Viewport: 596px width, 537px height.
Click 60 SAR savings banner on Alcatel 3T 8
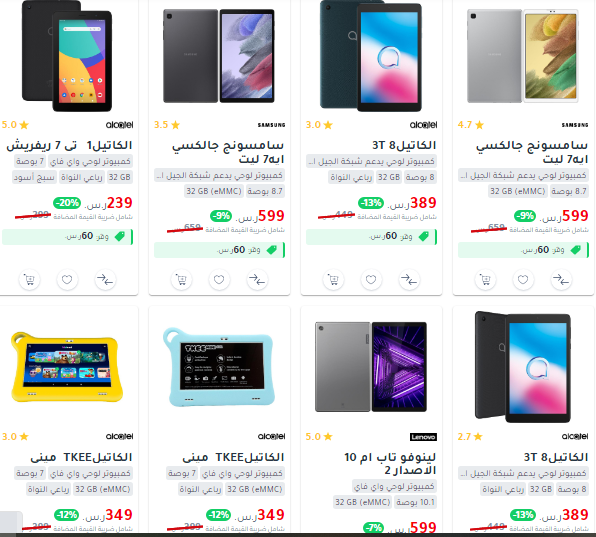pos(371,237)
